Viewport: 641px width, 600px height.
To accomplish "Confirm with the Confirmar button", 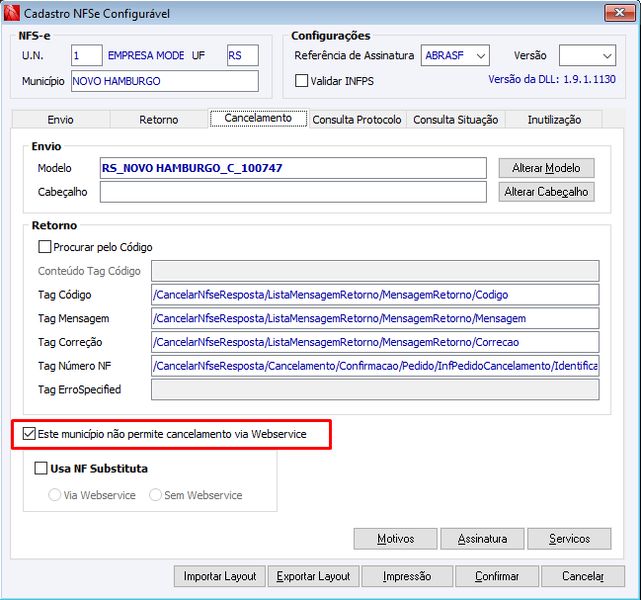I will 497,576.
